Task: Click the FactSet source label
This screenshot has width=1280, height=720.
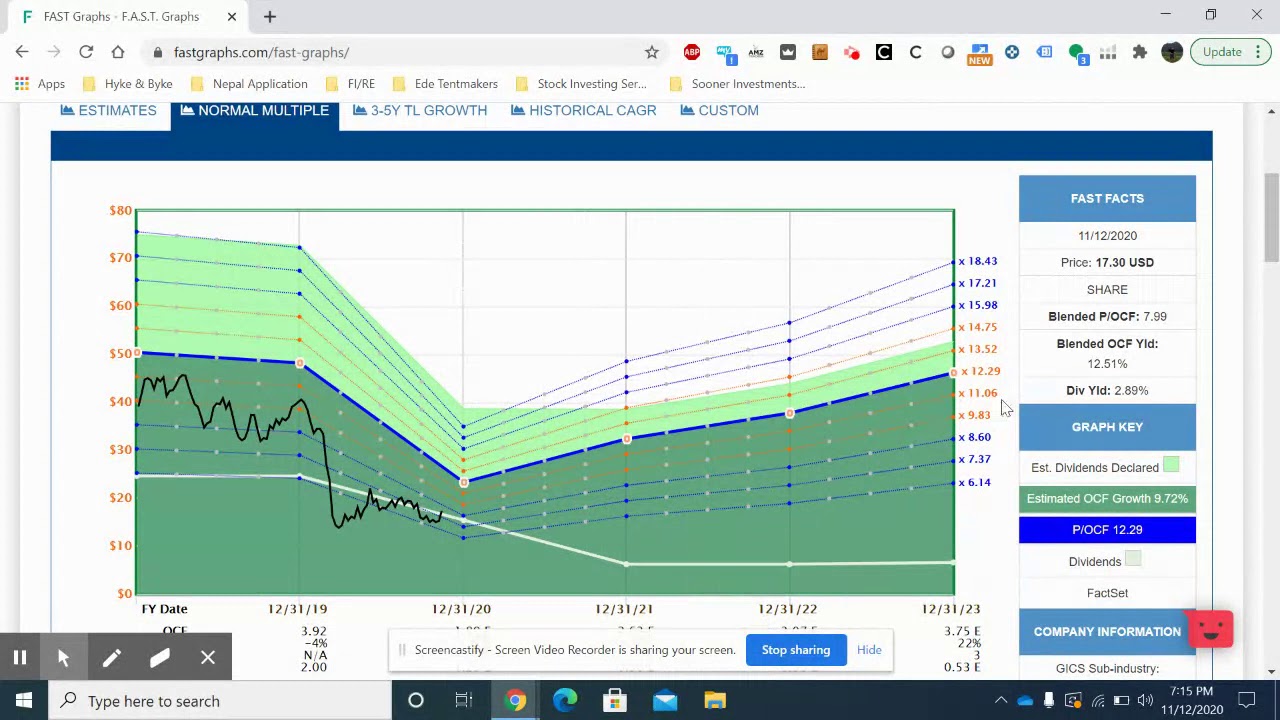Action: [x=1107, y=593]
